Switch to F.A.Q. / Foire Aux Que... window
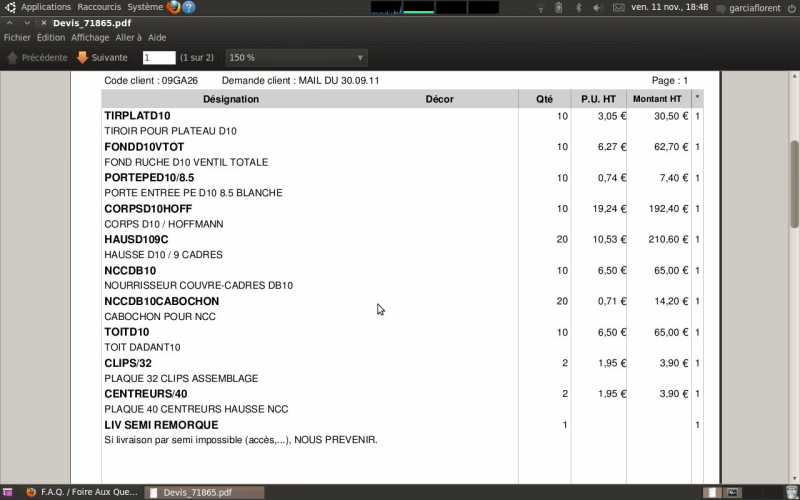The image size is (800, 500). 82,492
